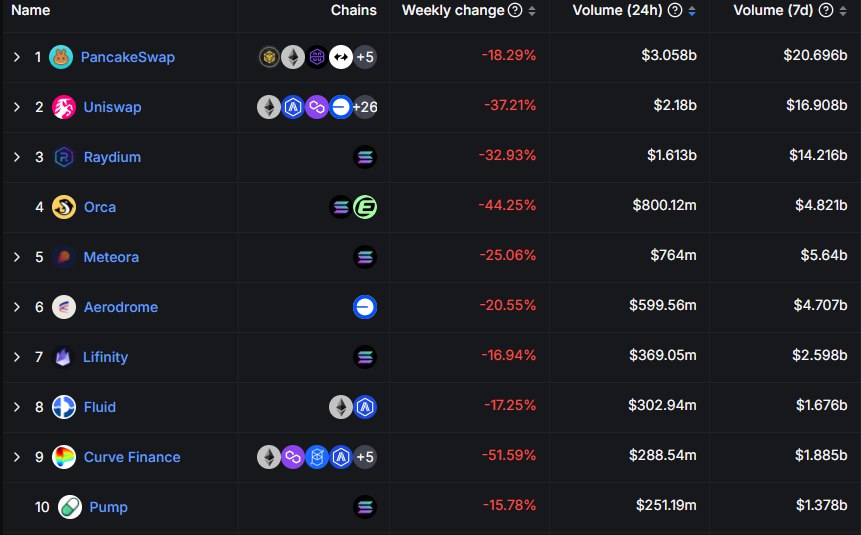Click the PancakeSwap bunny logo icon
Image resolution: width=861 pixels, height=535 pixels.
[x=61, y=57]
